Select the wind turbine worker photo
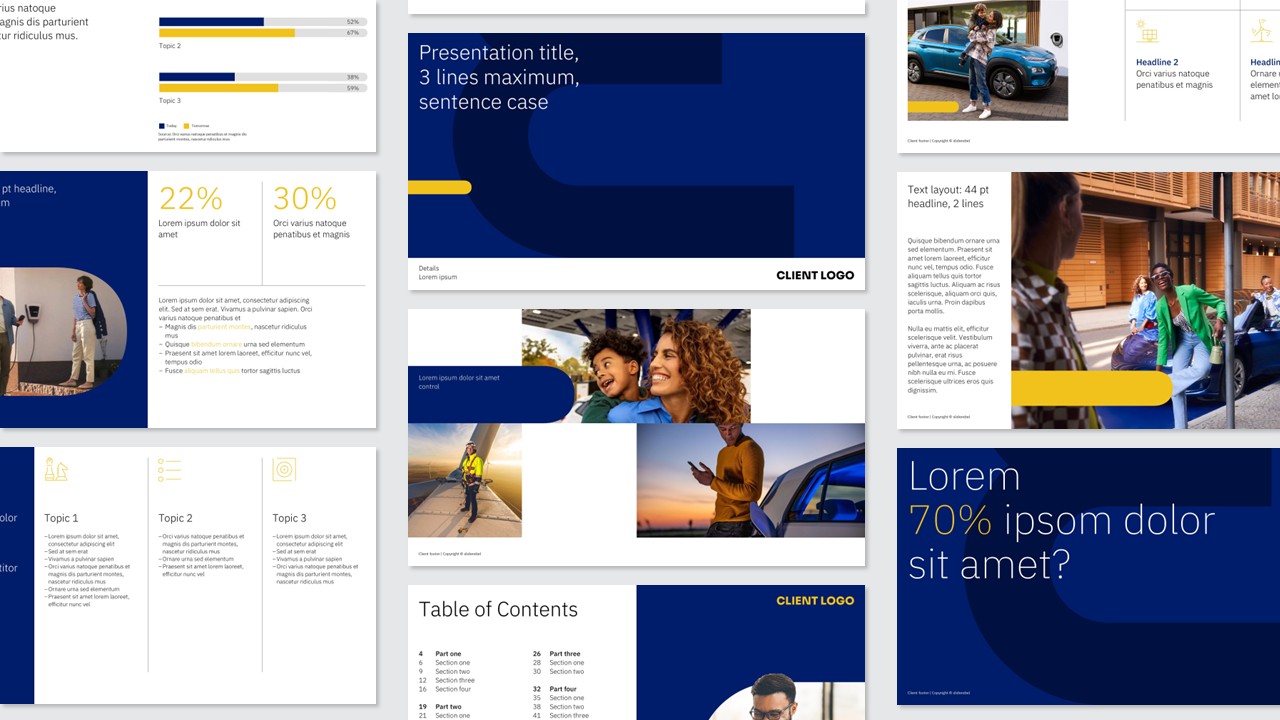The image size is (1280, 720). point(464,480)
